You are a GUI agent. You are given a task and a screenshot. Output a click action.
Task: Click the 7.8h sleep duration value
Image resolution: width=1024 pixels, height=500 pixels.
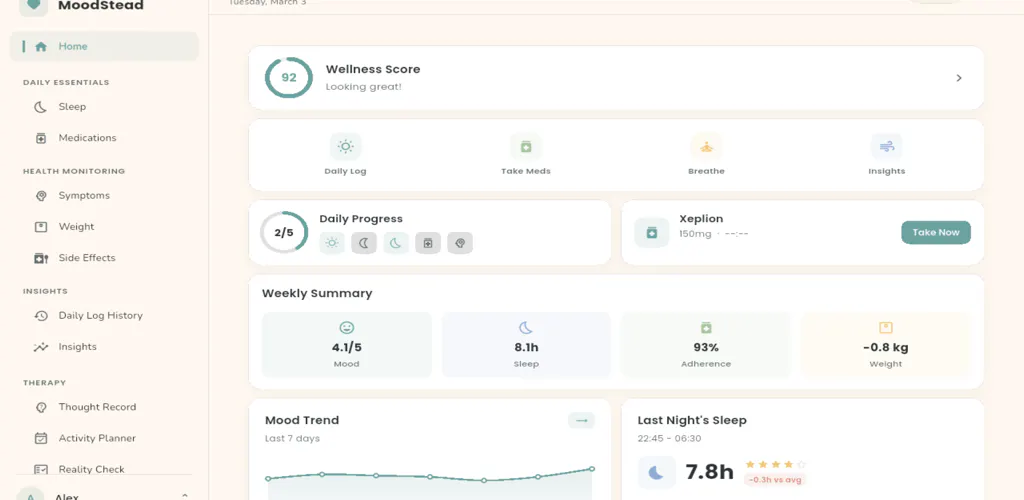click(x=709, y=471)
